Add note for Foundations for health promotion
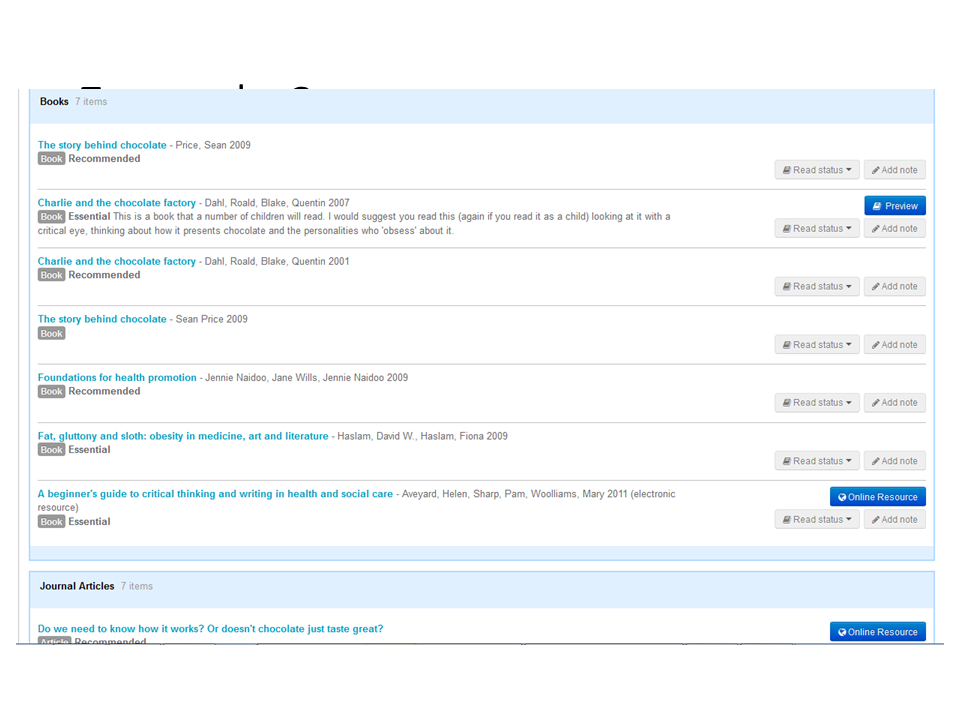Image resolution: width=960 pixels, height=720 pixels. click(894, 403)
